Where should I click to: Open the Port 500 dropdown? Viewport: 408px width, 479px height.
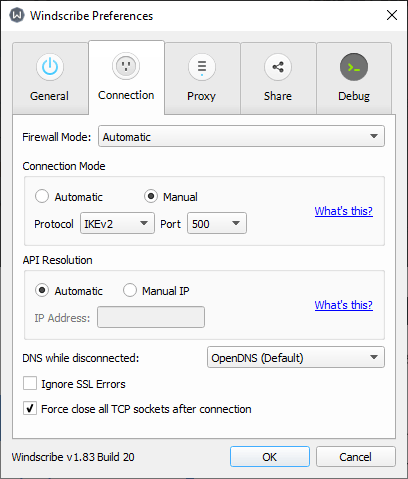217,223
